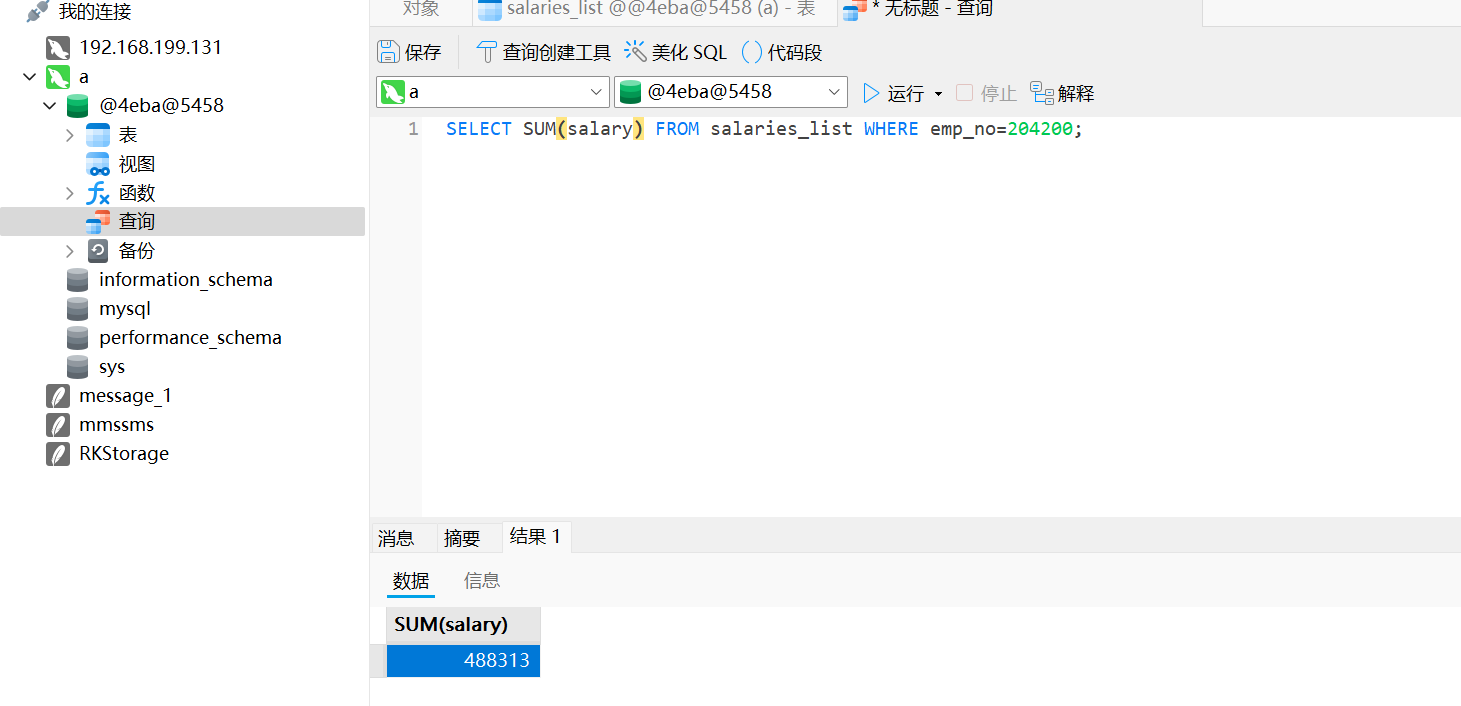
Task: Switch to the 信息 info subtab
Action: tap(482, 581)
